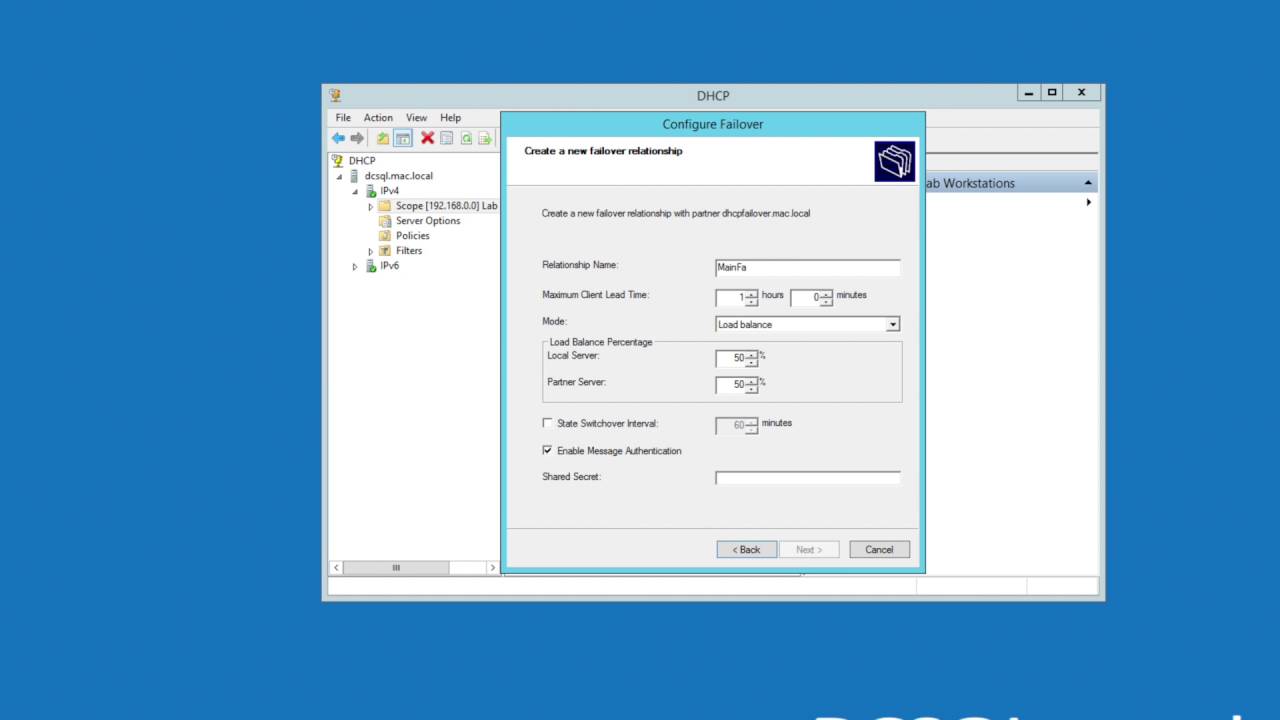Screen dimensions: 1280x720
Task: Select the Policies tree item
Action: 413,236
